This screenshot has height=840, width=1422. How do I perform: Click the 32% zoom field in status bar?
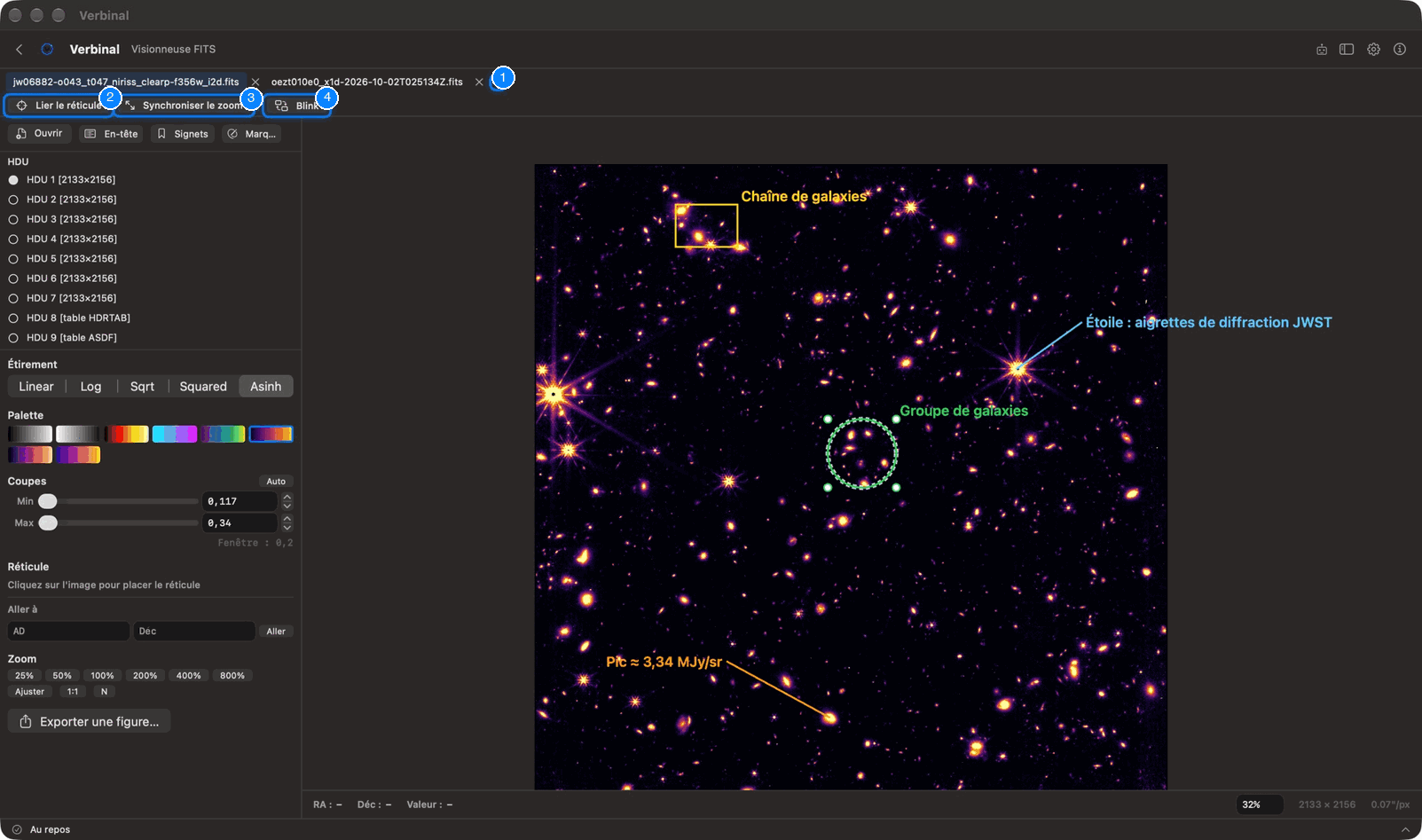(x=1260, y=805)
